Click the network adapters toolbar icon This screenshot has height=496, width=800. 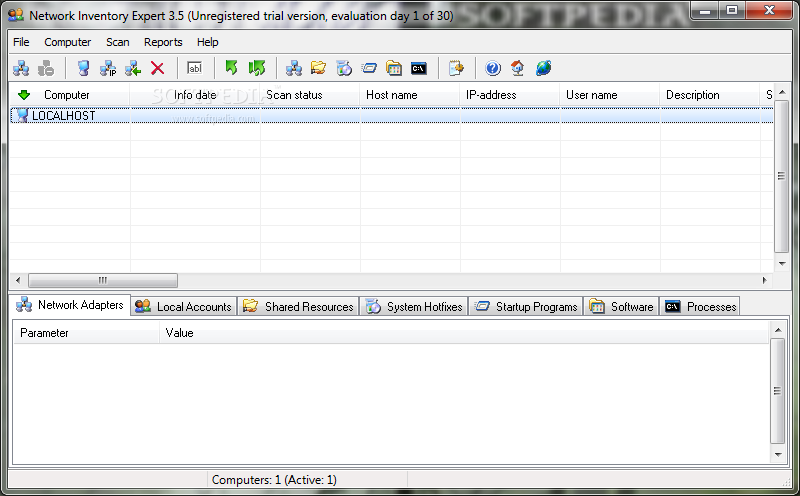click(x=294, y=68)
